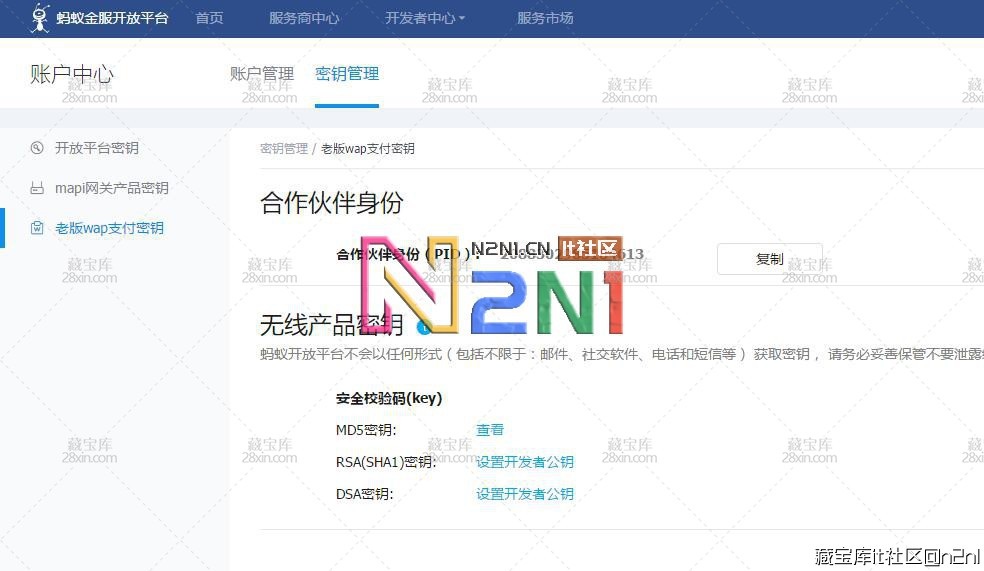The image size is (984, 571).
Task: Select mapi网关产品密钥 sidebar entry
Action: pos(111,188)
